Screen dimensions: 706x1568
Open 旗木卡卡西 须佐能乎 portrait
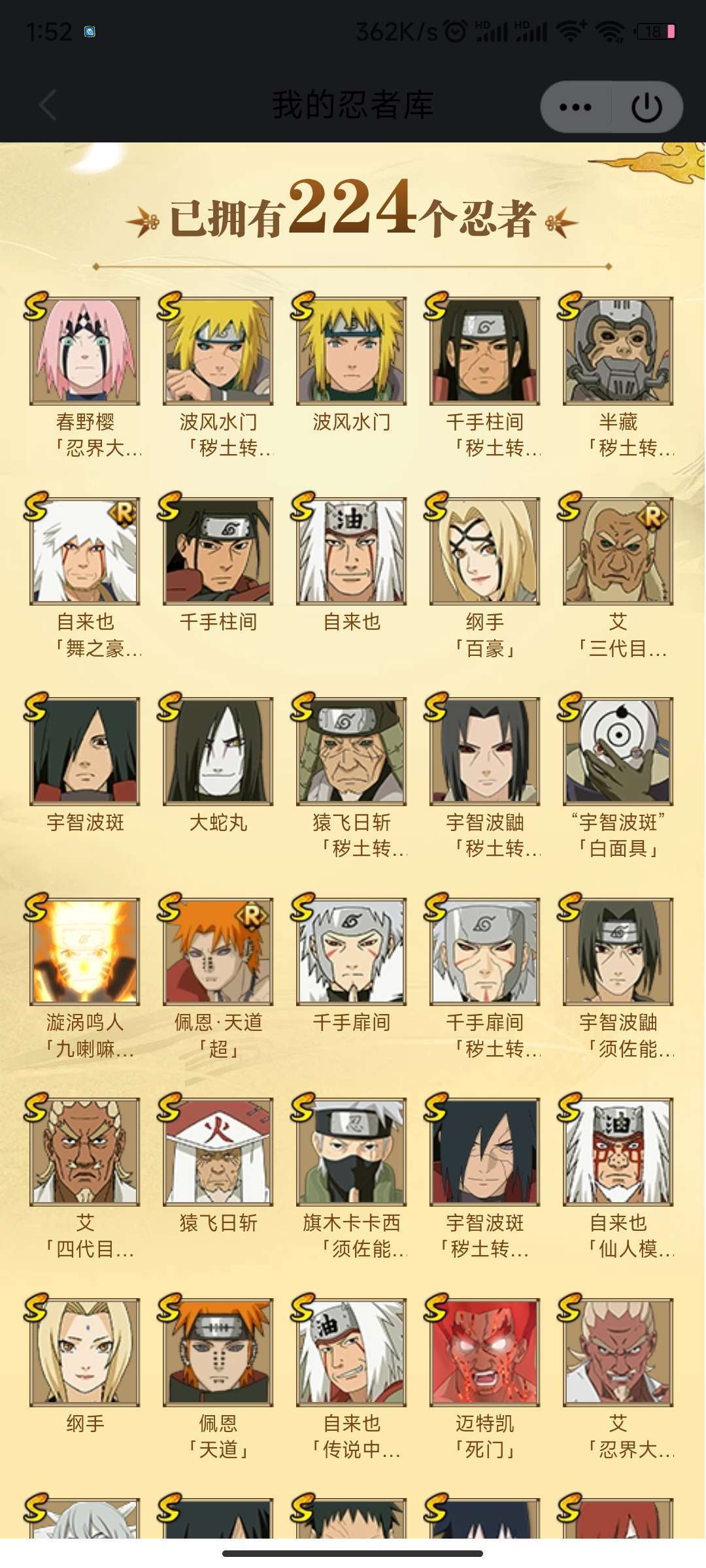coord(352,1152)
